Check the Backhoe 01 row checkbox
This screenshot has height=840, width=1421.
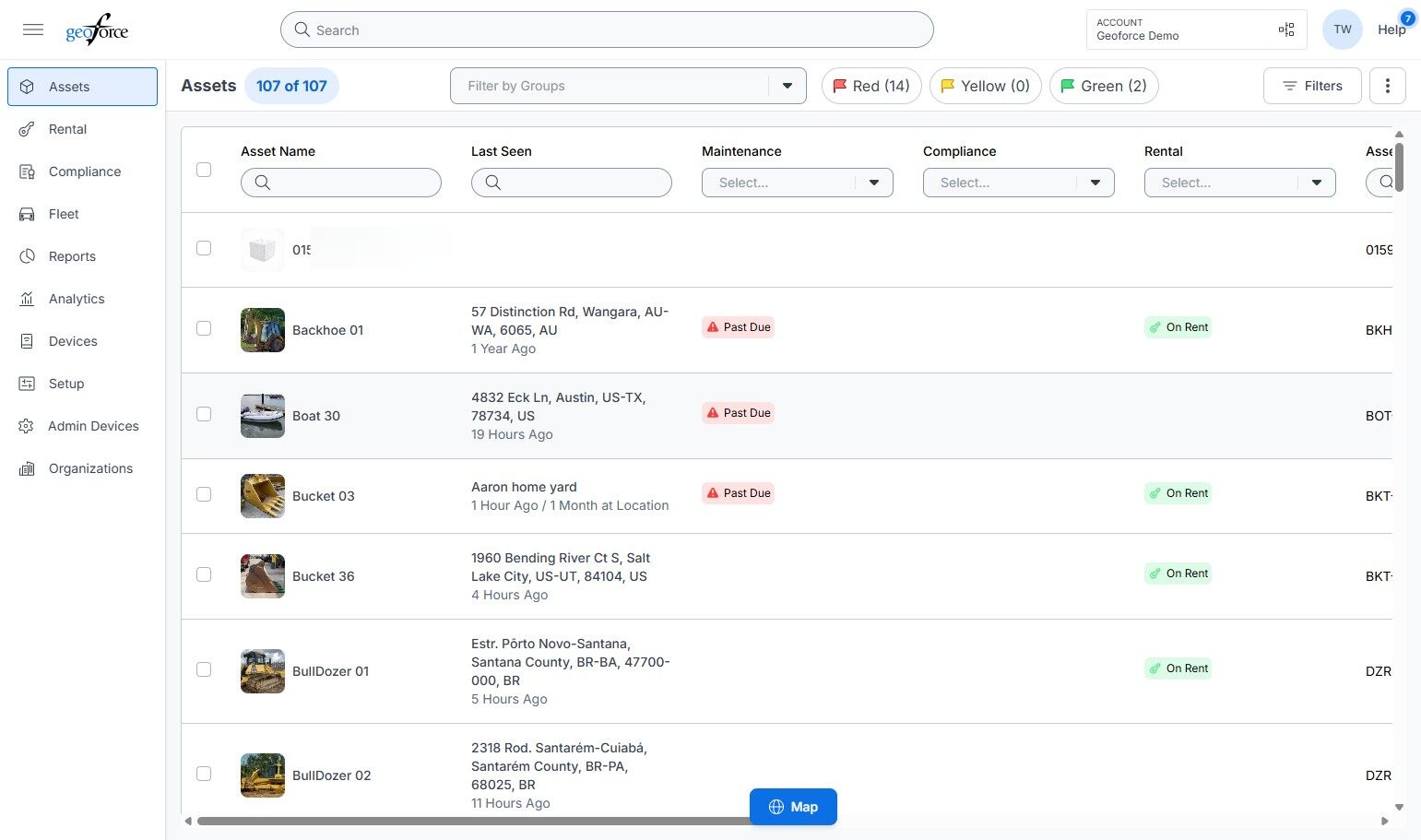pyautogui.click(x=204, y=328)
